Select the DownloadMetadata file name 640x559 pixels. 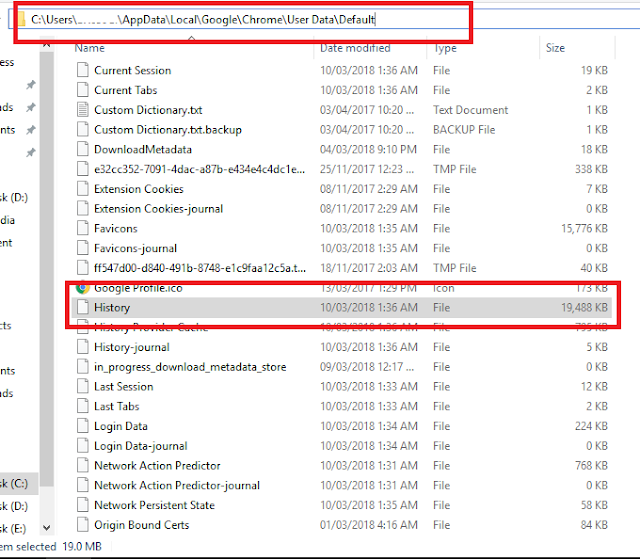click(x=142, y=149)
